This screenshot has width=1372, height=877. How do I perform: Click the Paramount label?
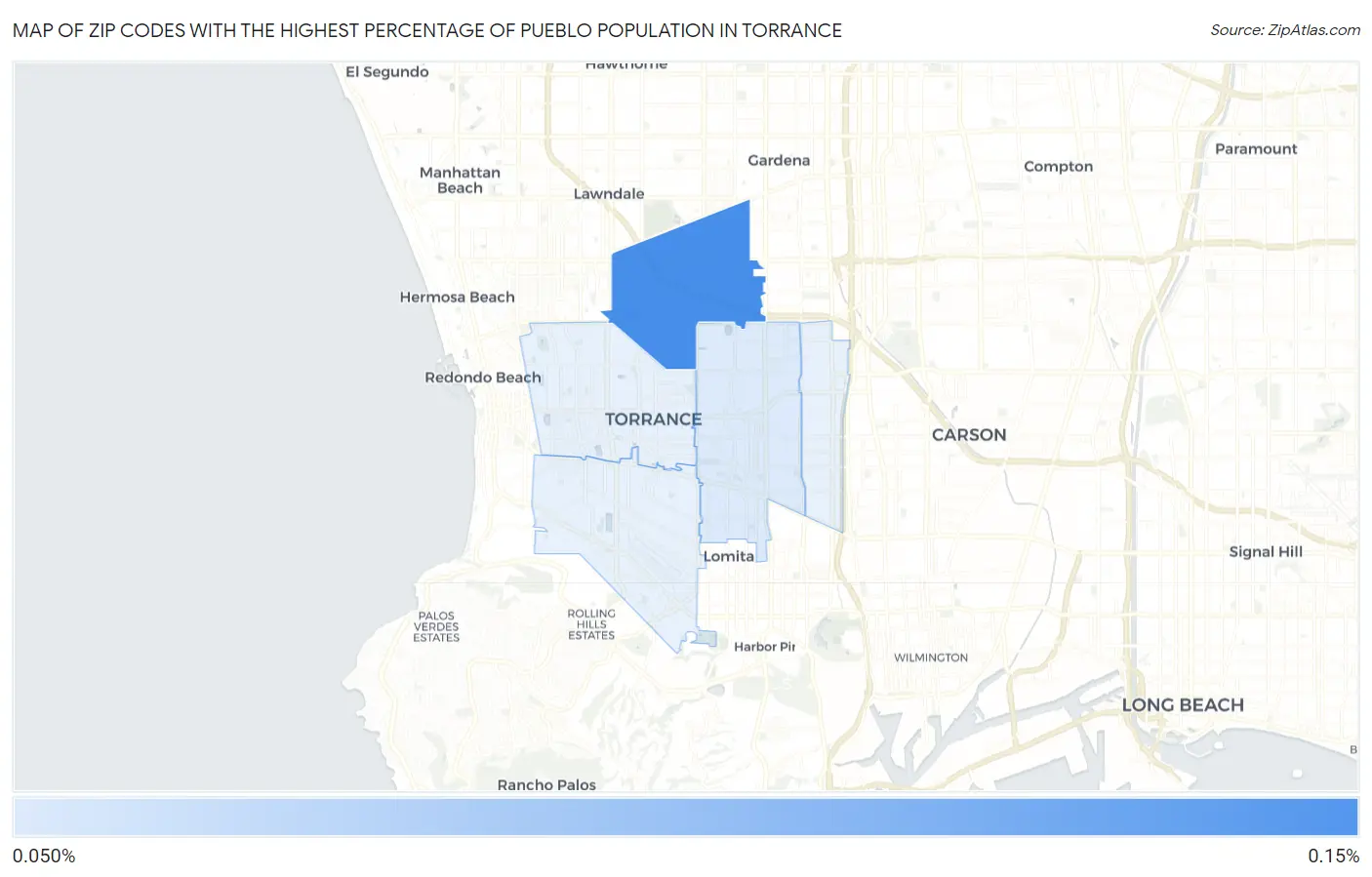pyautogui.click(x=1256, y=149)
